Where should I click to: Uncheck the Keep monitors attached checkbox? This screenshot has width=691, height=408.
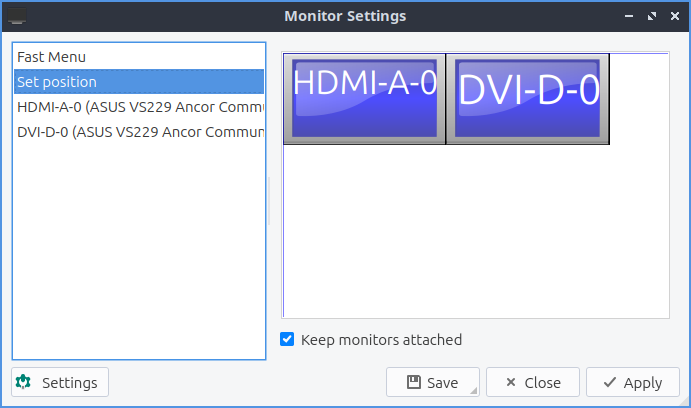(x=288, y=339)
